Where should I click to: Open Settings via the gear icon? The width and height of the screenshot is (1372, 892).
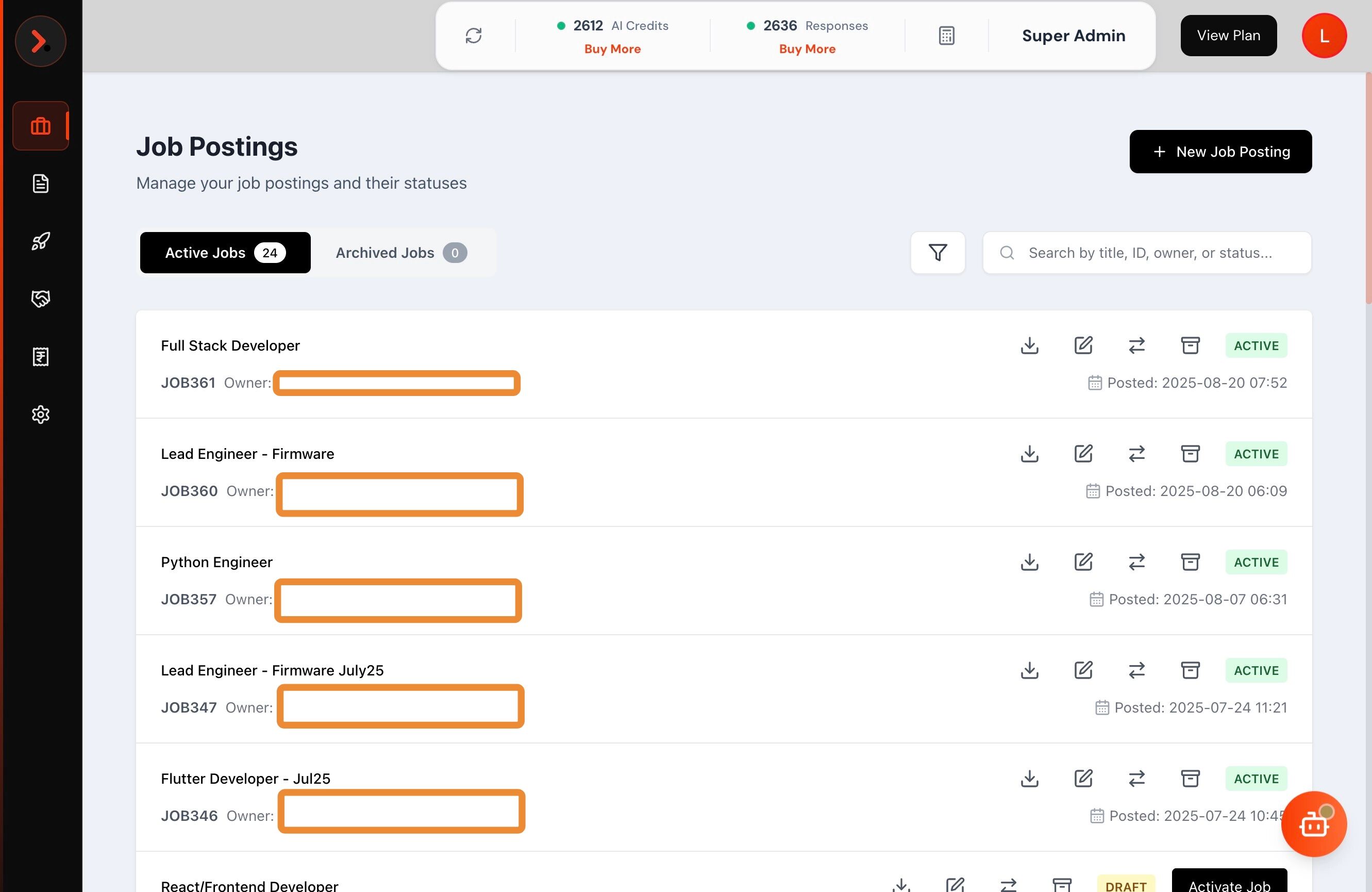point(40,414)
